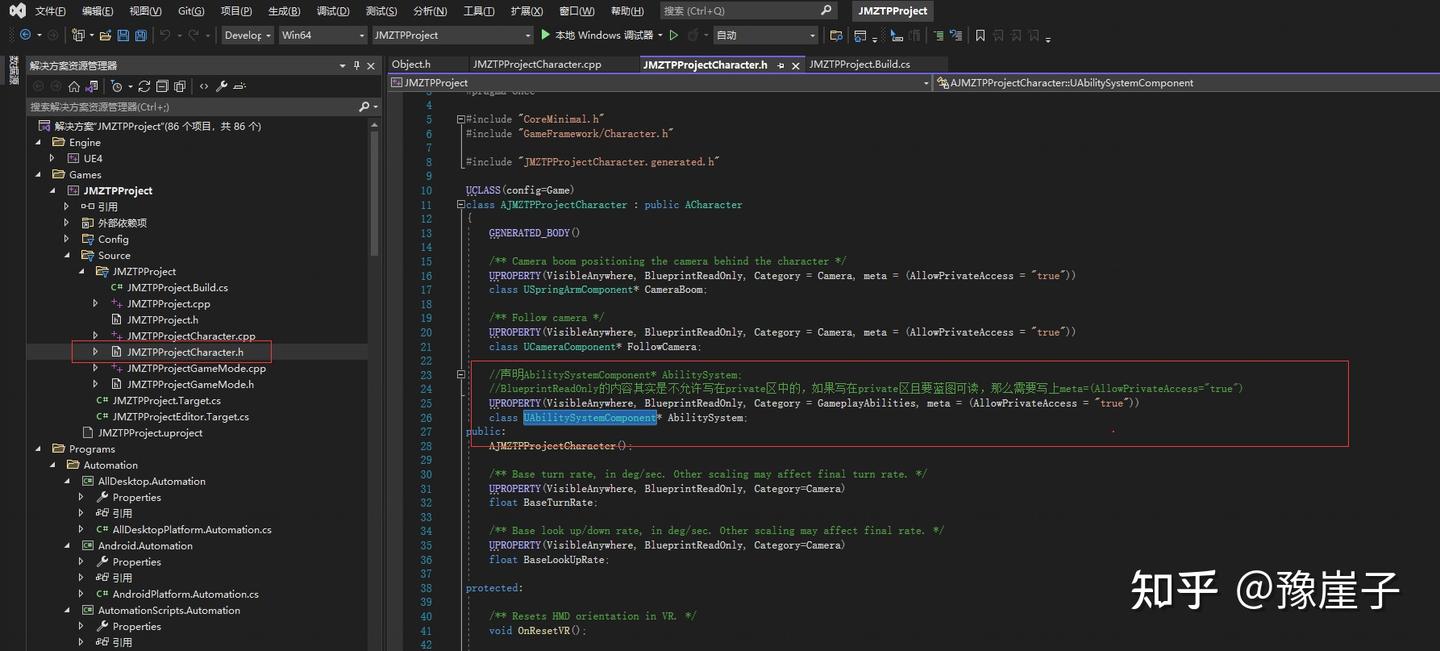Click the home icon in Solution Explorer
This screenshot has height=651, width=1440.
[x=74, y=87]
